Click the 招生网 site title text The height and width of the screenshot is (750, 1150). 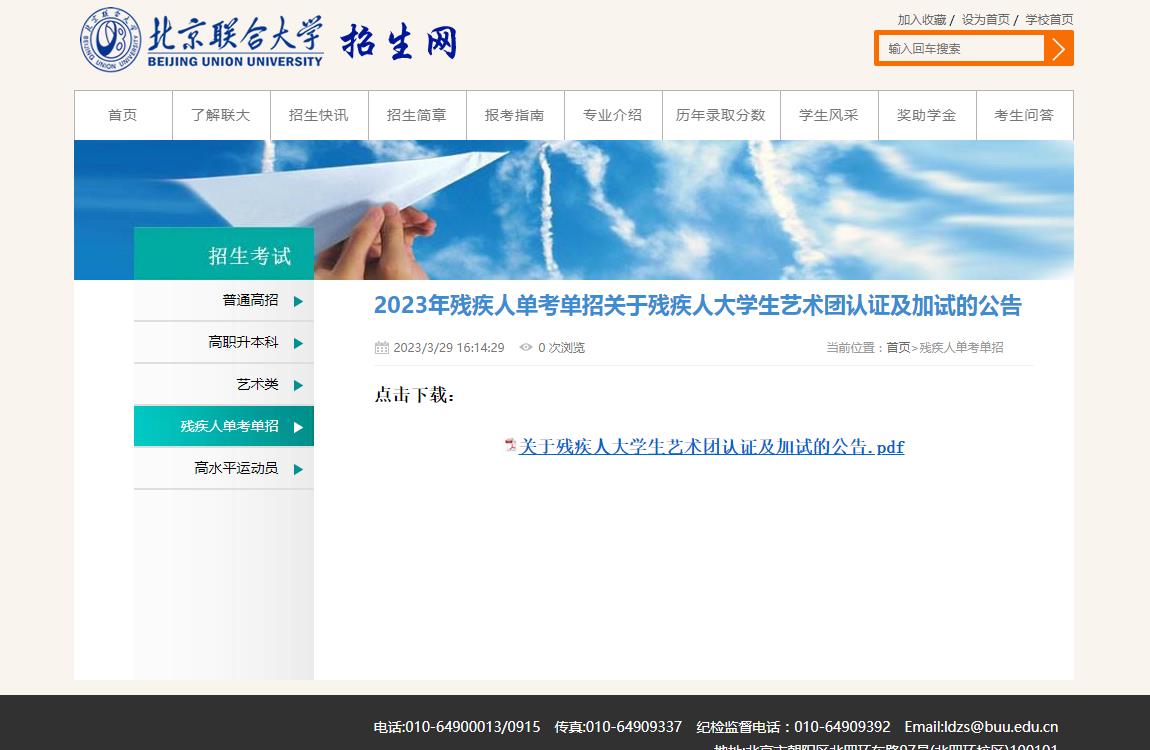[400, 41]
